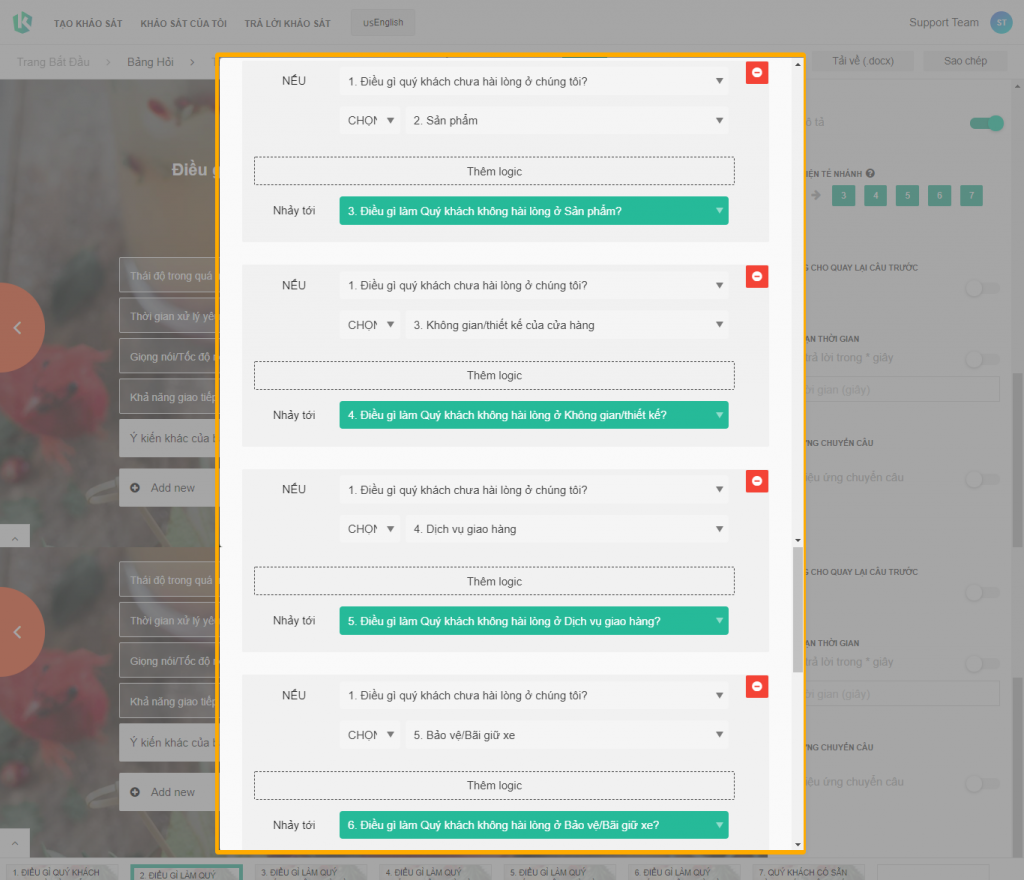Screen dimensions: 1024x880
Task: Toggle upper Hiệu ứng chuyển câu switch
Action: coord(982,479)
